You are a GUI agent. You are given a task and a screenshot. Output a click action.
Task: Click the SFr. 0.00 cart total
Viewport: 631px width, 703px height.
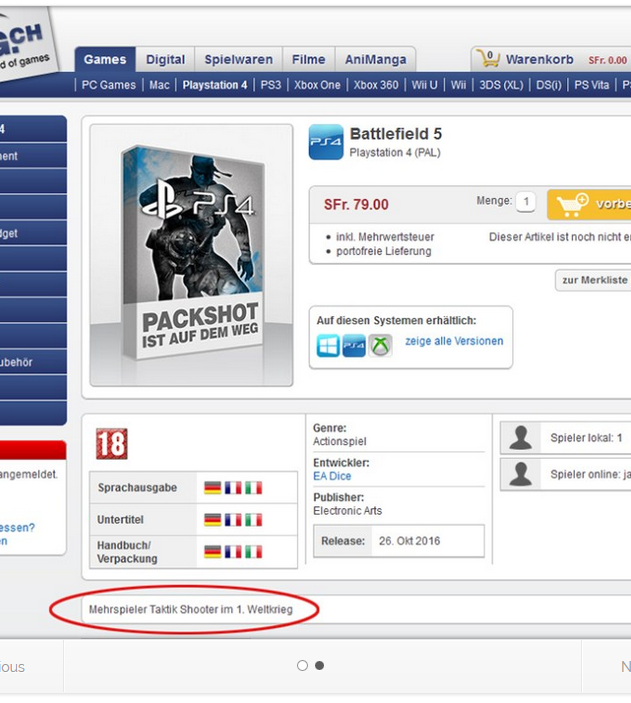607,61
